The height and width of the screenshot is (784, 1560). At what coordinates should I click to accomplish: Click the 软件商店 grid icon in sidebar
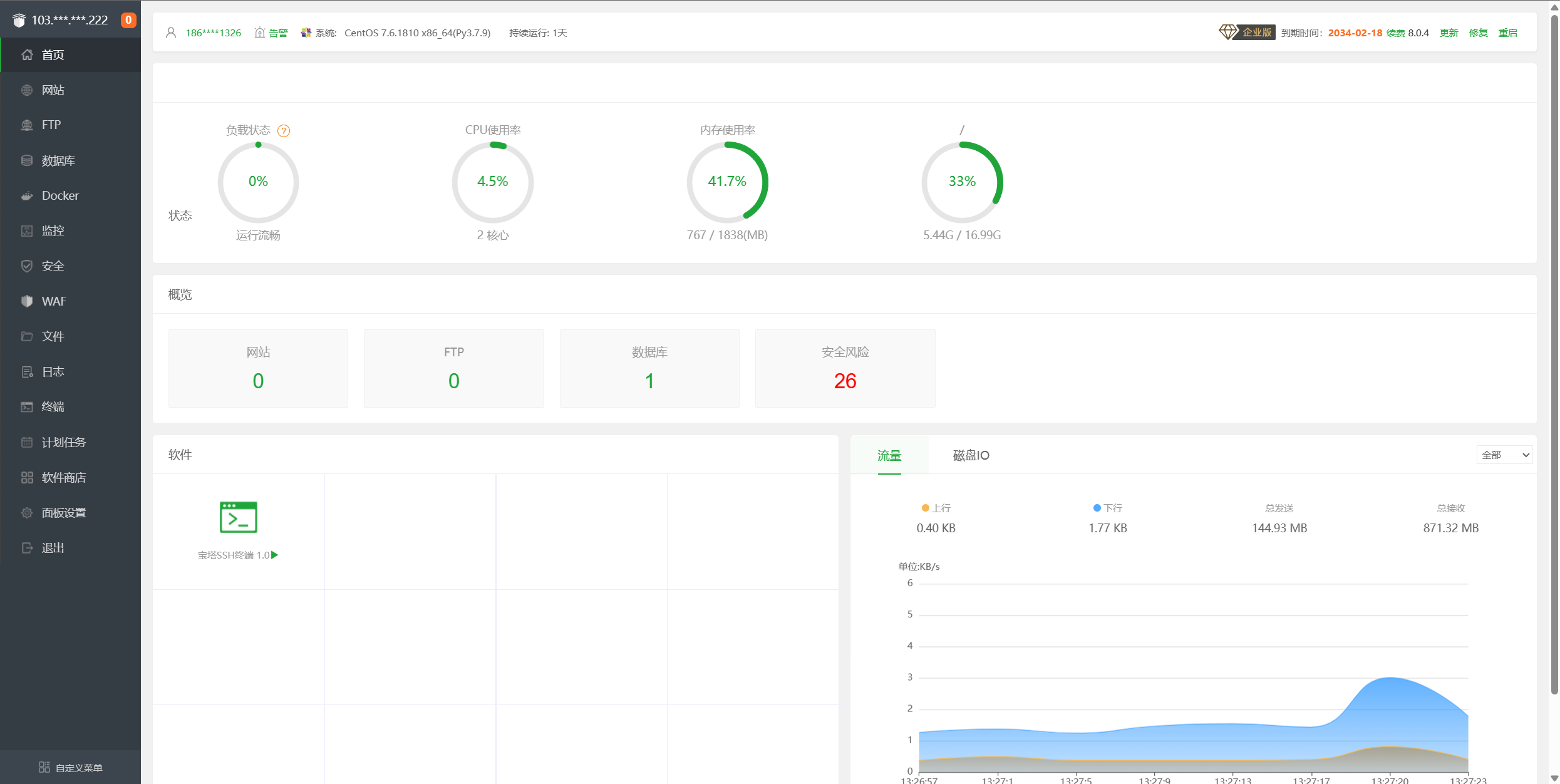pos(27,478)
